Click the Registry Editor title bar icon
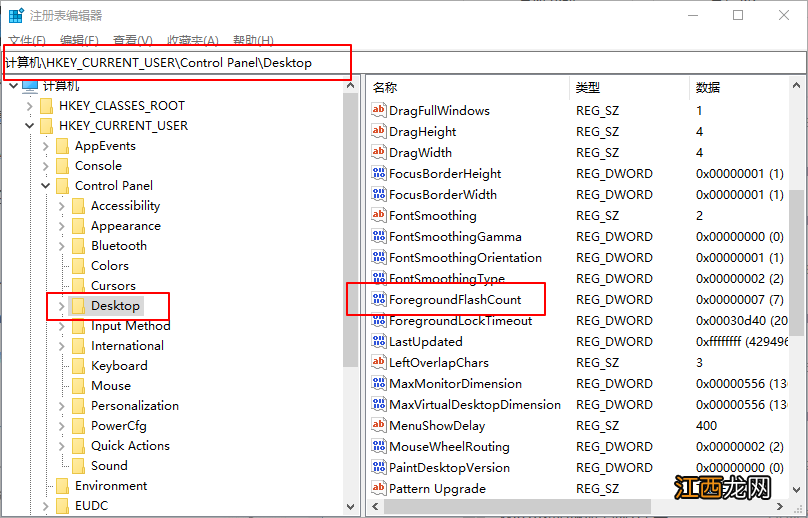The height and width of the screenshot is (518, 808). tap(16, 15)
